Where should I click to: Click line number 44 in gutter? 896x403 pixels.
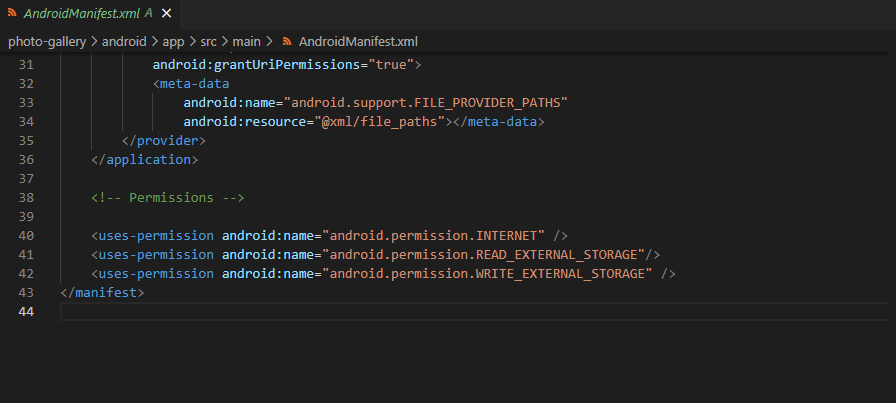26,312
